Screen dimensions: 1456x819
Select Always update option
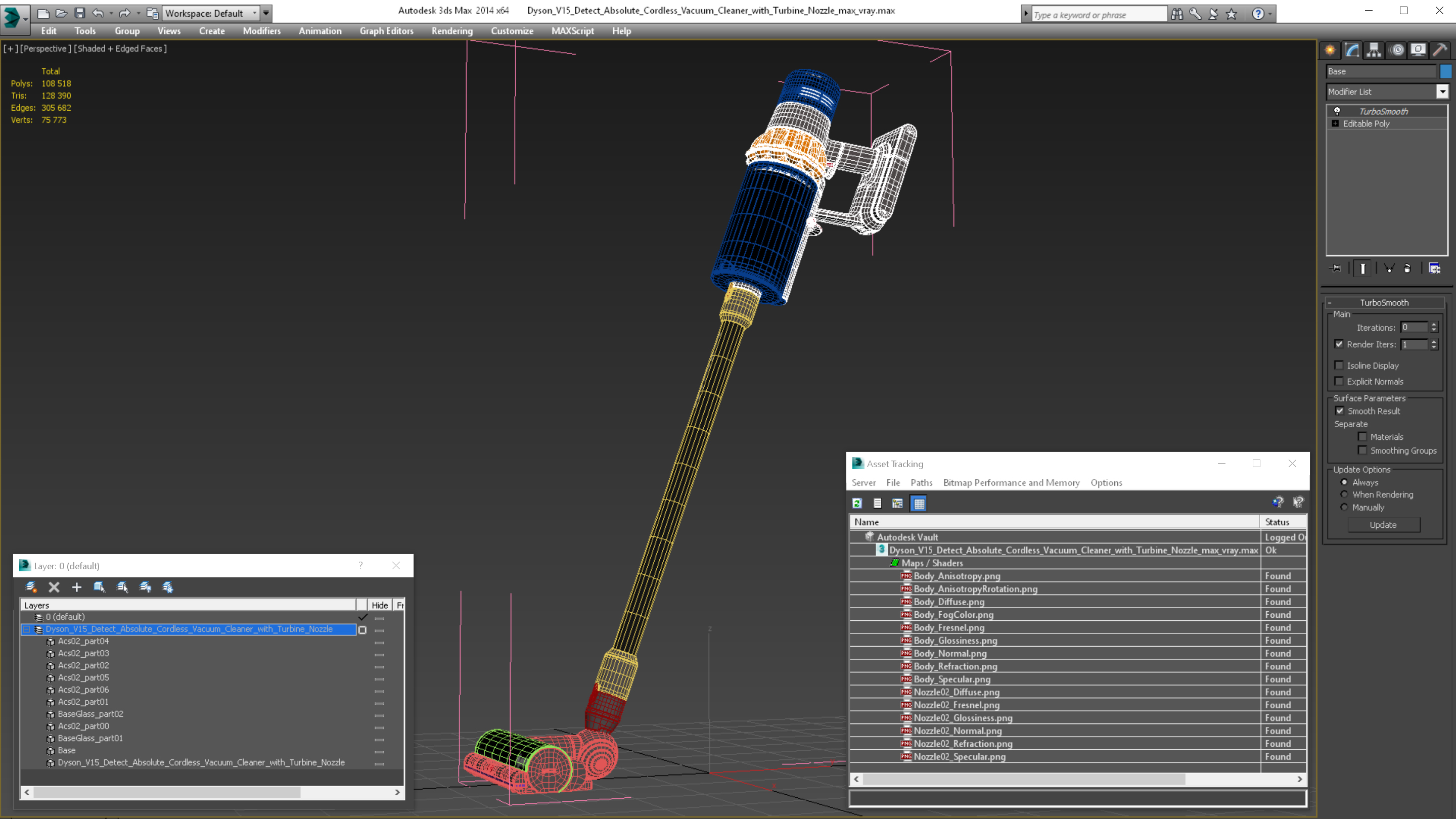[x=1344, y=482]
